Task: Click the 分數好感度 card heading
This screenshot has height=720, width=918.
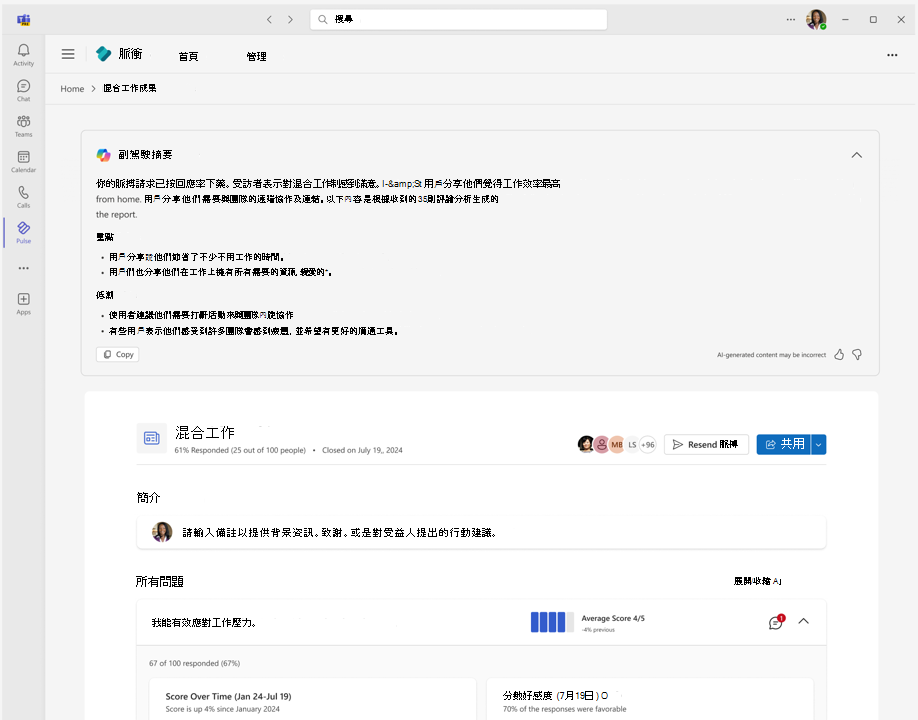Action: 555,695
